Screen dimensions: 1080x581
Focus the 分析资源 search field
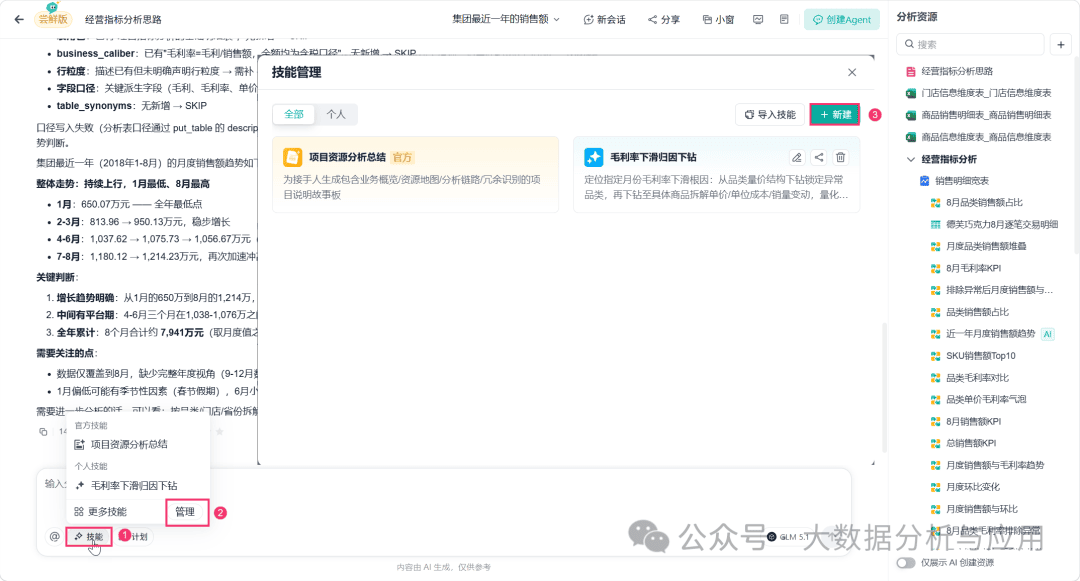point(971,45)
